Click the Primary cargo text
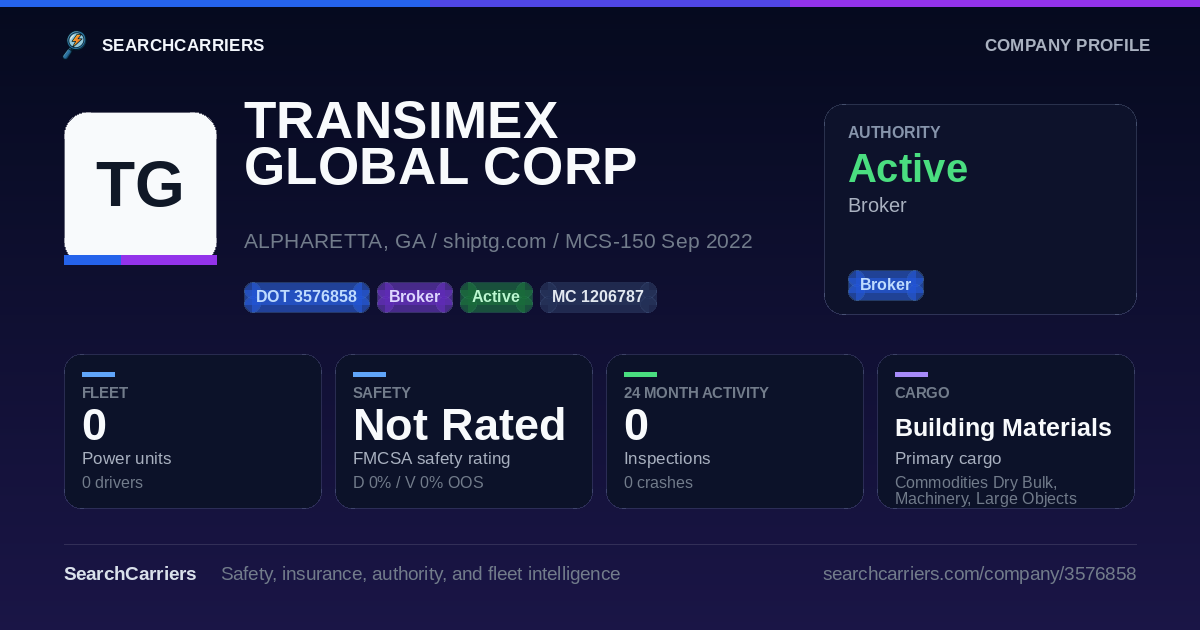The width and height of the screenshot is (1200, 630). pyautogui.click(x=948, y=459)
